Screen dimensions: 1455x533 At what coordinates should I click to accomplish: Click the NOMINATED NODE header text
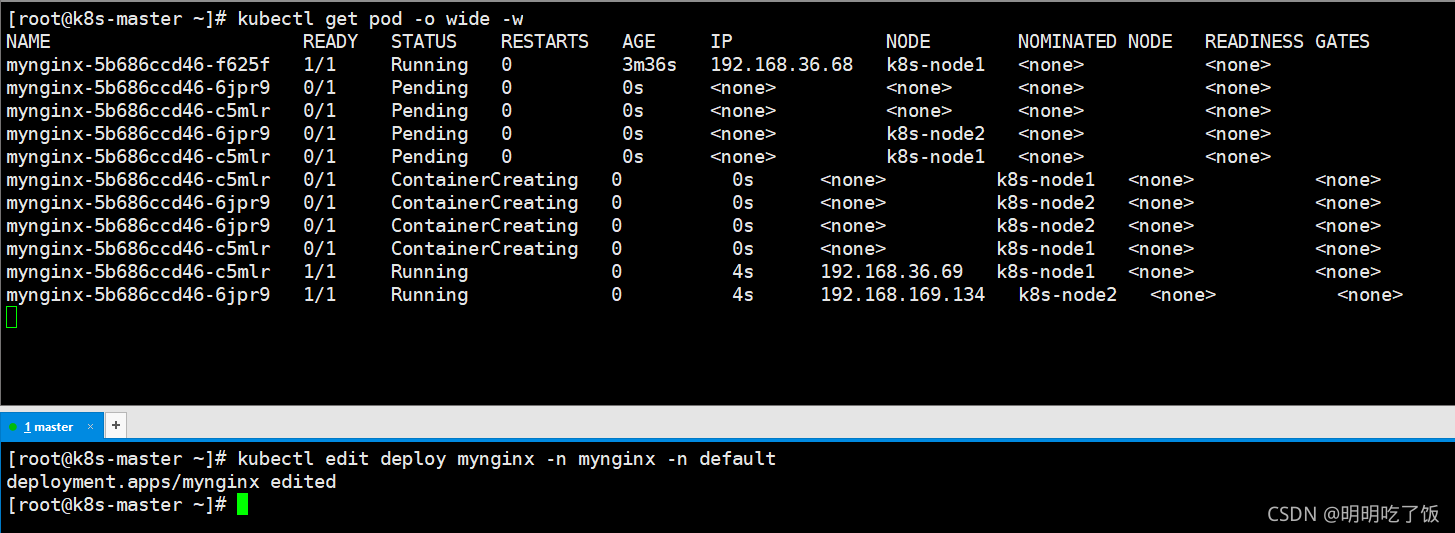[1095, 42]
